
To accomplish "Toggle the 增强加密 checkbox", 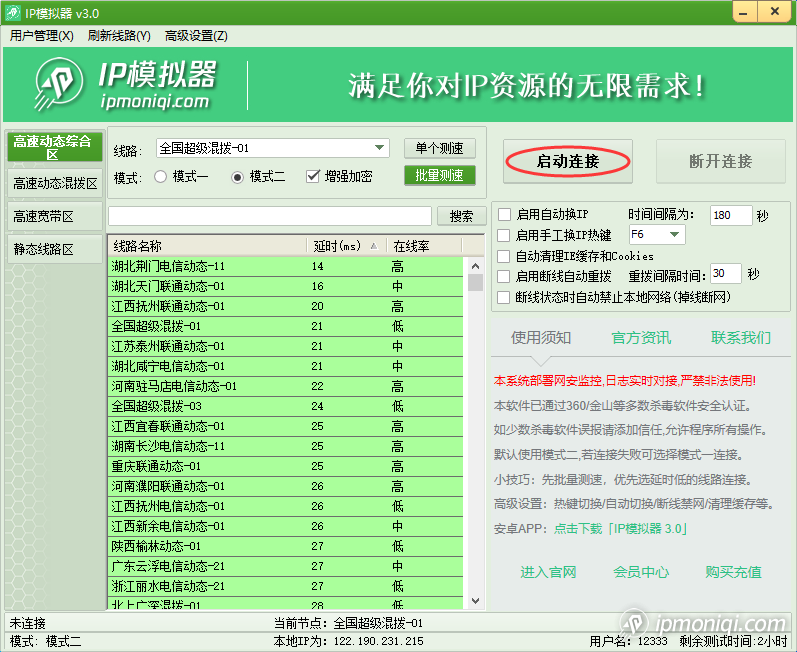I will point(314,177).
